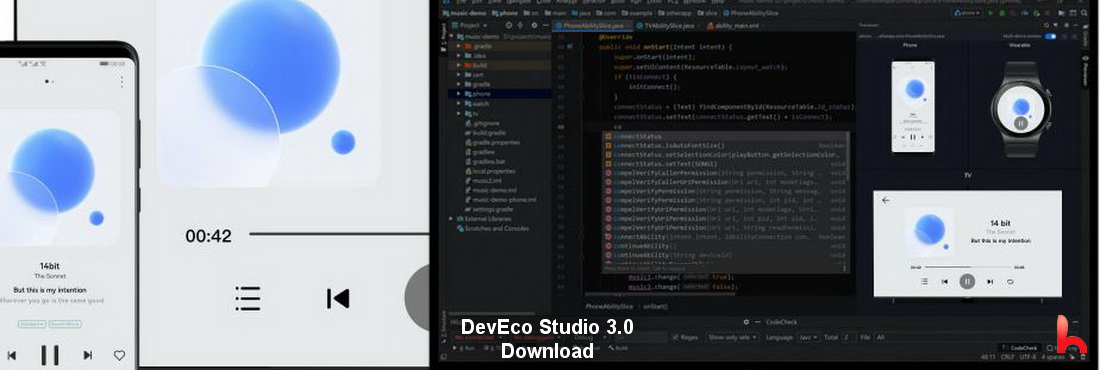Tap the heart favorite icon on phone mockup
Viewport: 1100px width, 370px height.
tap(119, 355)
